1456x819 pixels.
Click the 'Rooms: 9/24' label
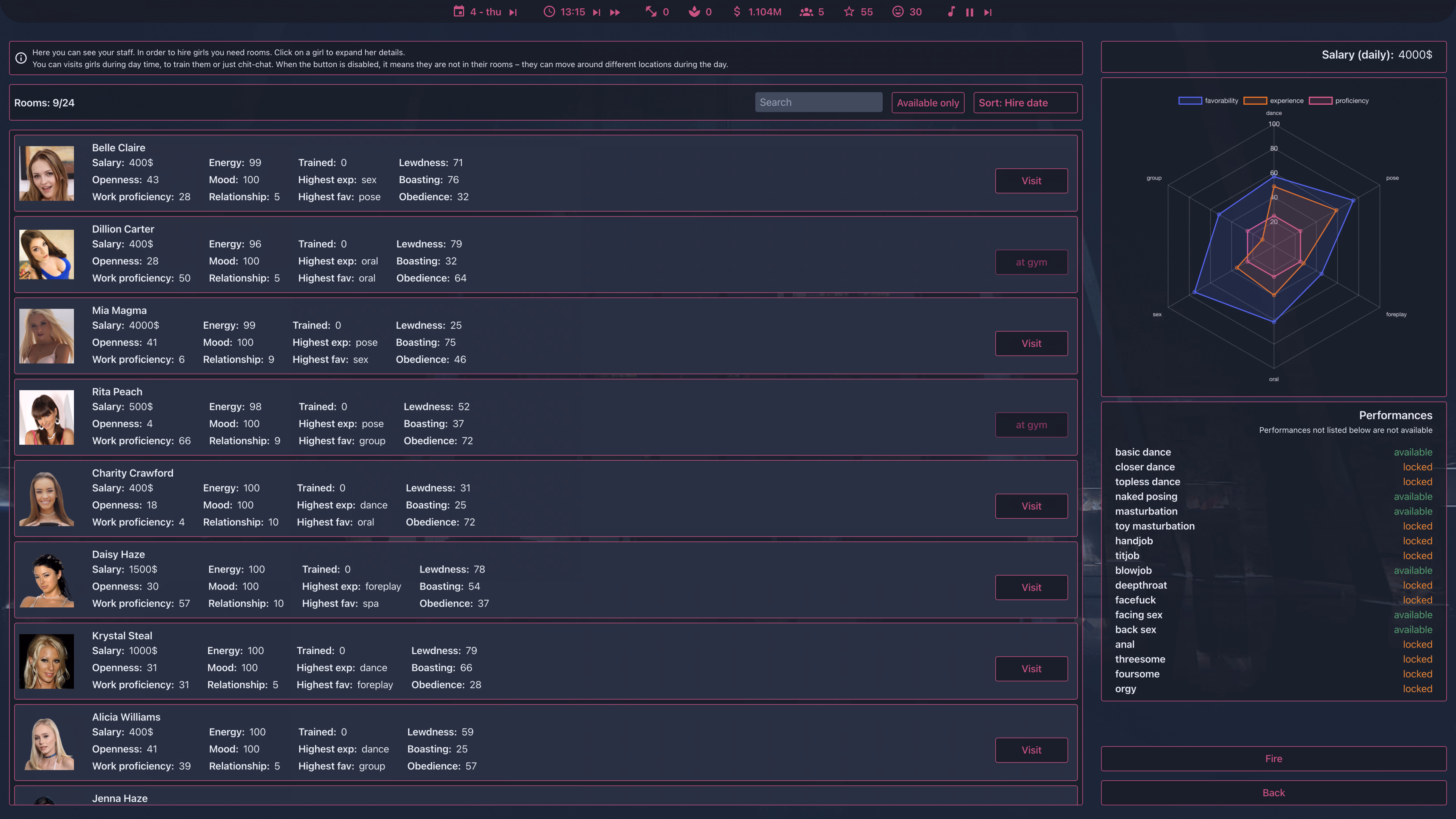click(x=44, y=103)
